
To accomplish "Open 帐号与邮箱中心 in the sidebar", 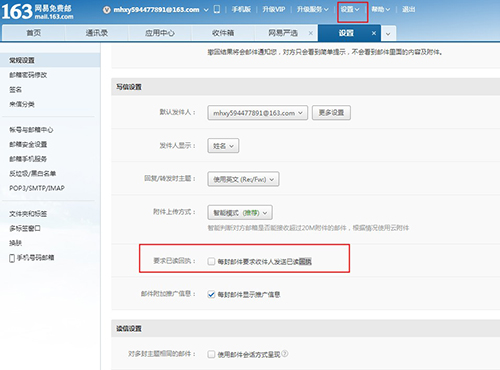I will coord(31,130).
